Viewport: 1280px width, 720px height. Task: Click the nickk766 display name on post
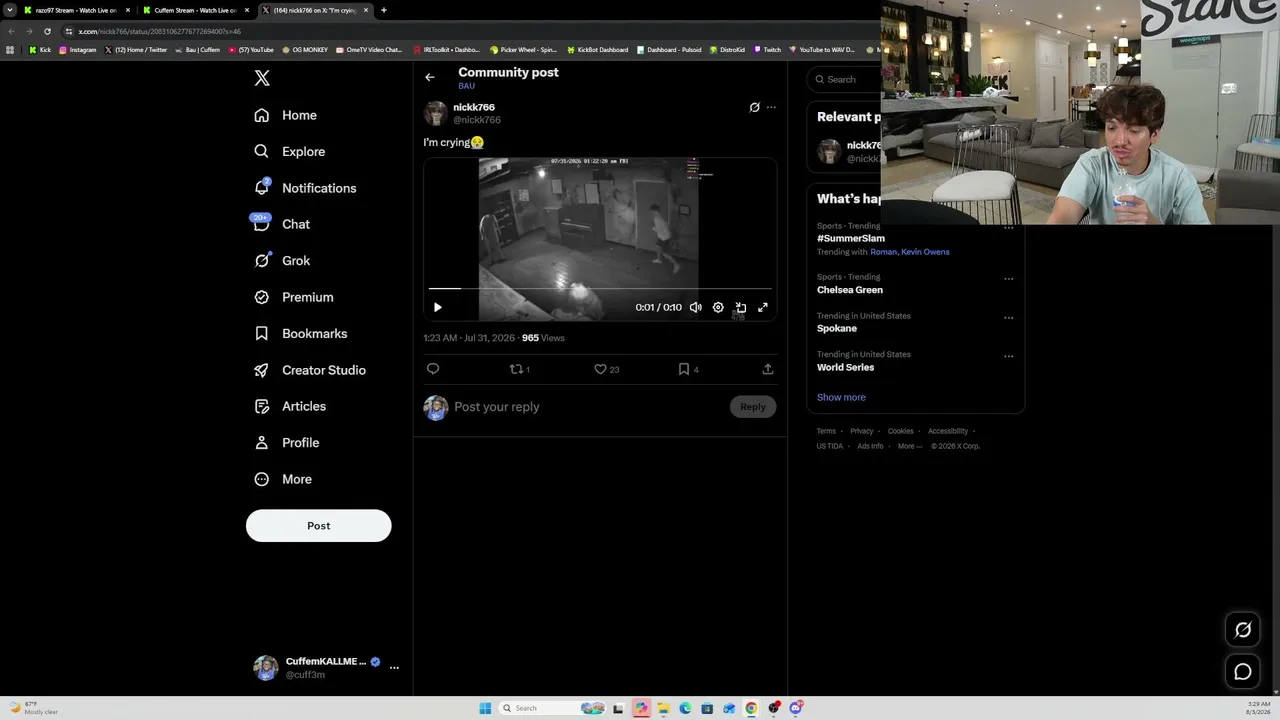[474, 107]
